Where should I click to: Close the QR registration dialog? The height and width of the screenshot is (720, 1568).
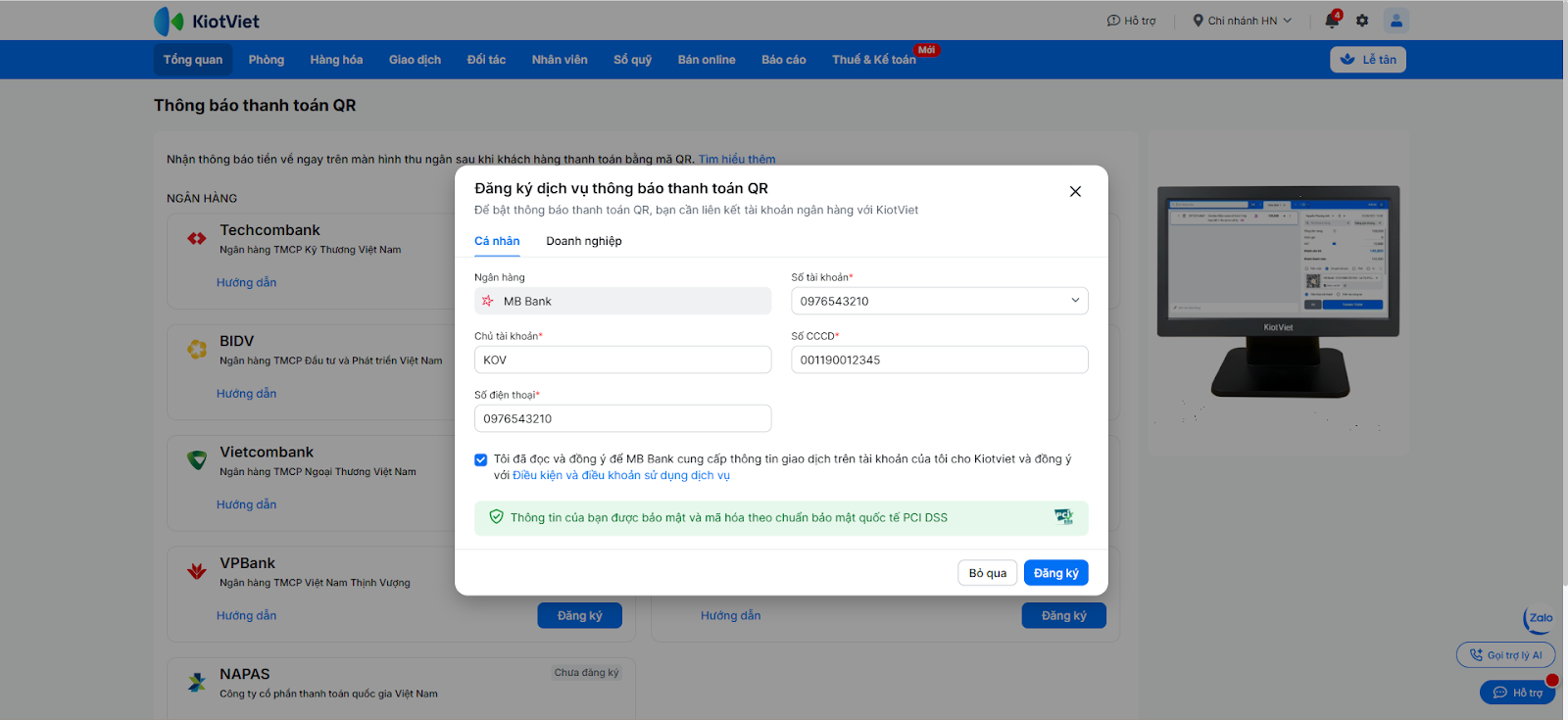tap(1075, 191)
